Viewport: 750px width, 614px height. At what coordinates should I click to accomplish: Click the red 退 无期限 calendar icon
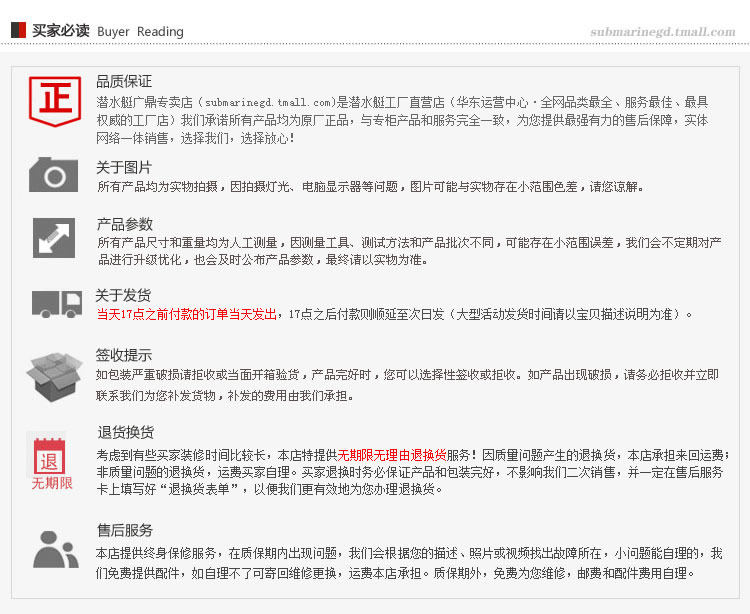[51, 462]
